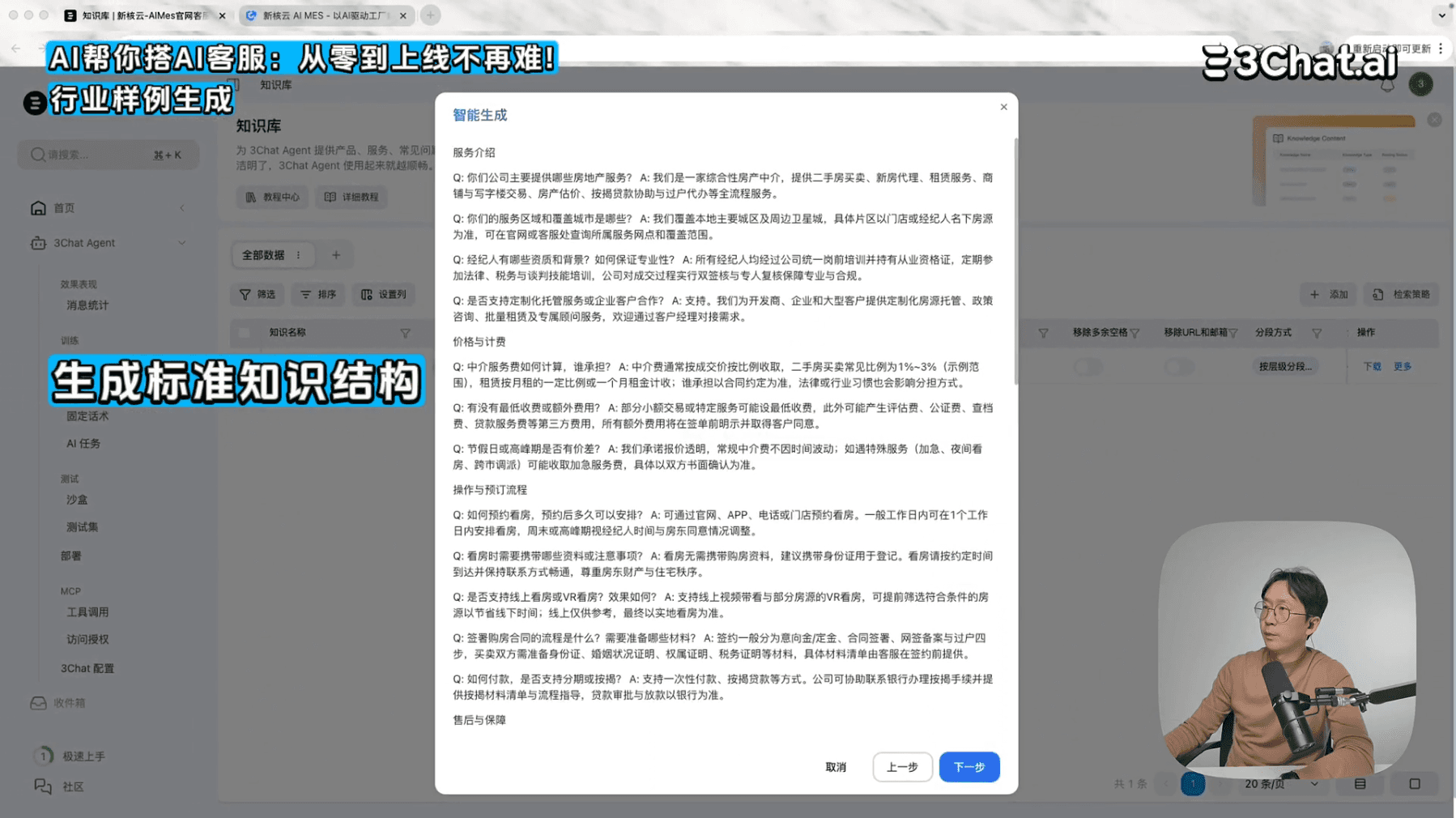
Task: Switch to the list layout icon
Action: point(1360,784)
